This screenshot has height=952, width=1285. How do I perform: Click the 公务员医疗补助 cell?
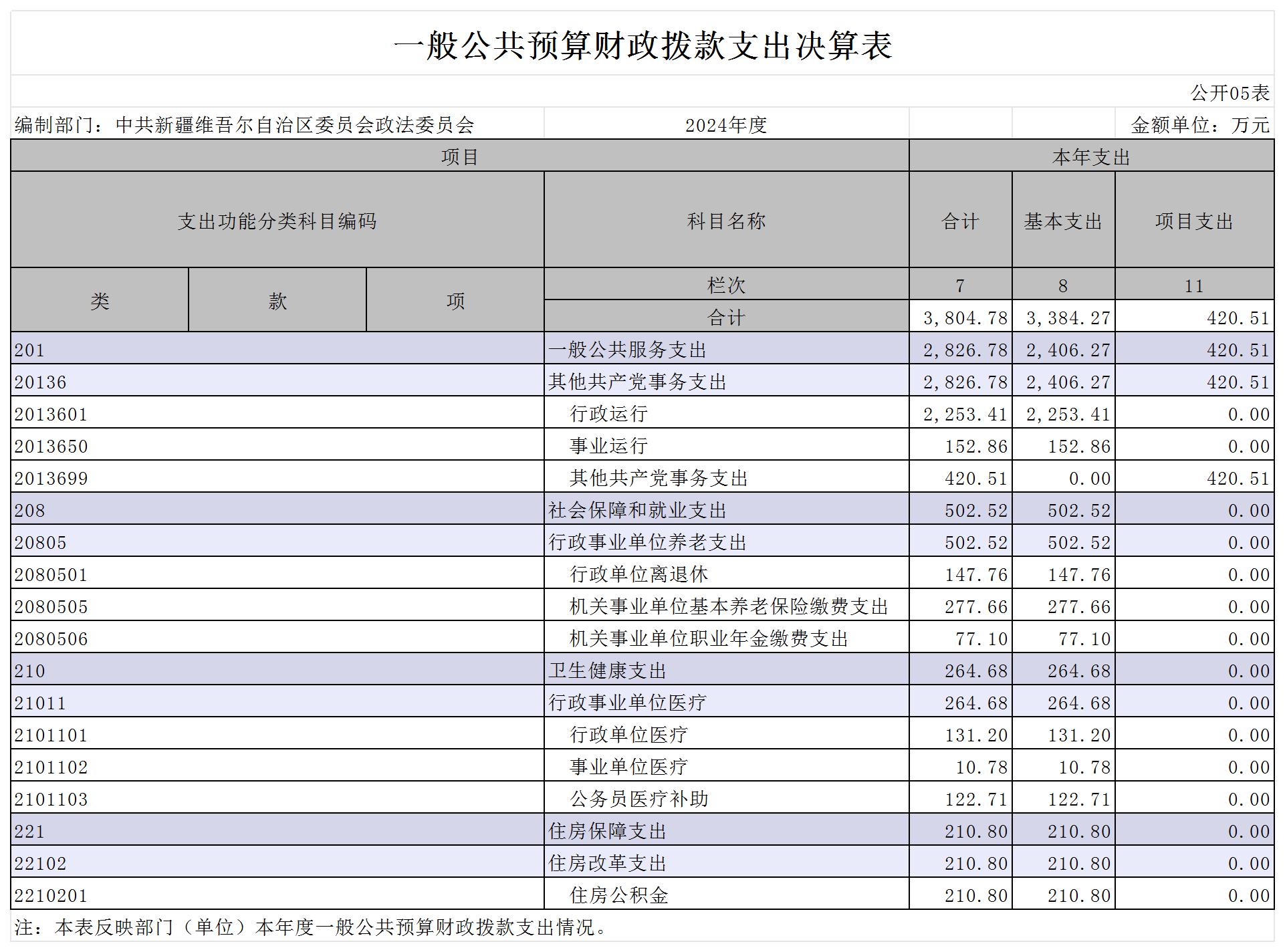pyautogui.click(x=638, y=799)
